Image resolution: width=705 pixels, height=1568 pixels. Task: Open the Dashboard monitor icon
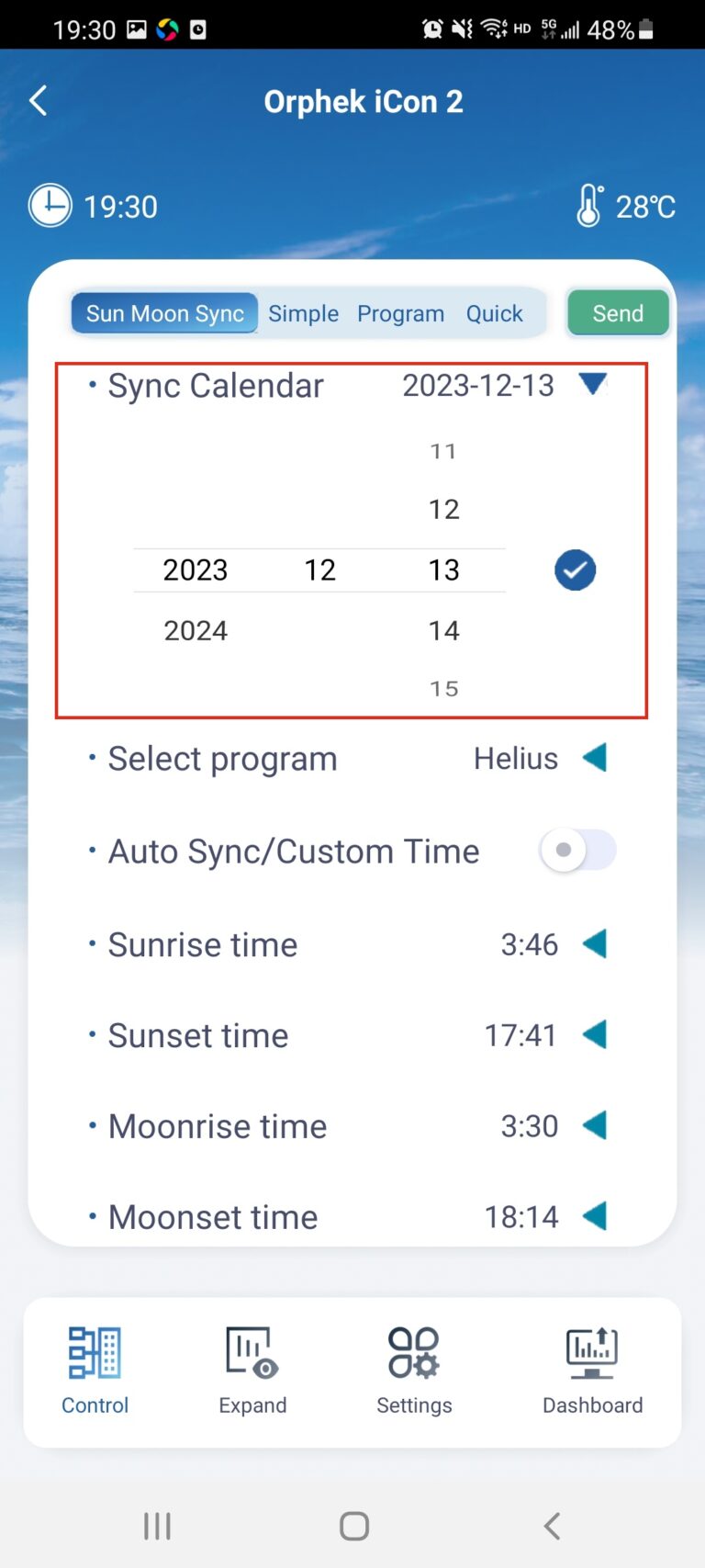coord(592,1353)
